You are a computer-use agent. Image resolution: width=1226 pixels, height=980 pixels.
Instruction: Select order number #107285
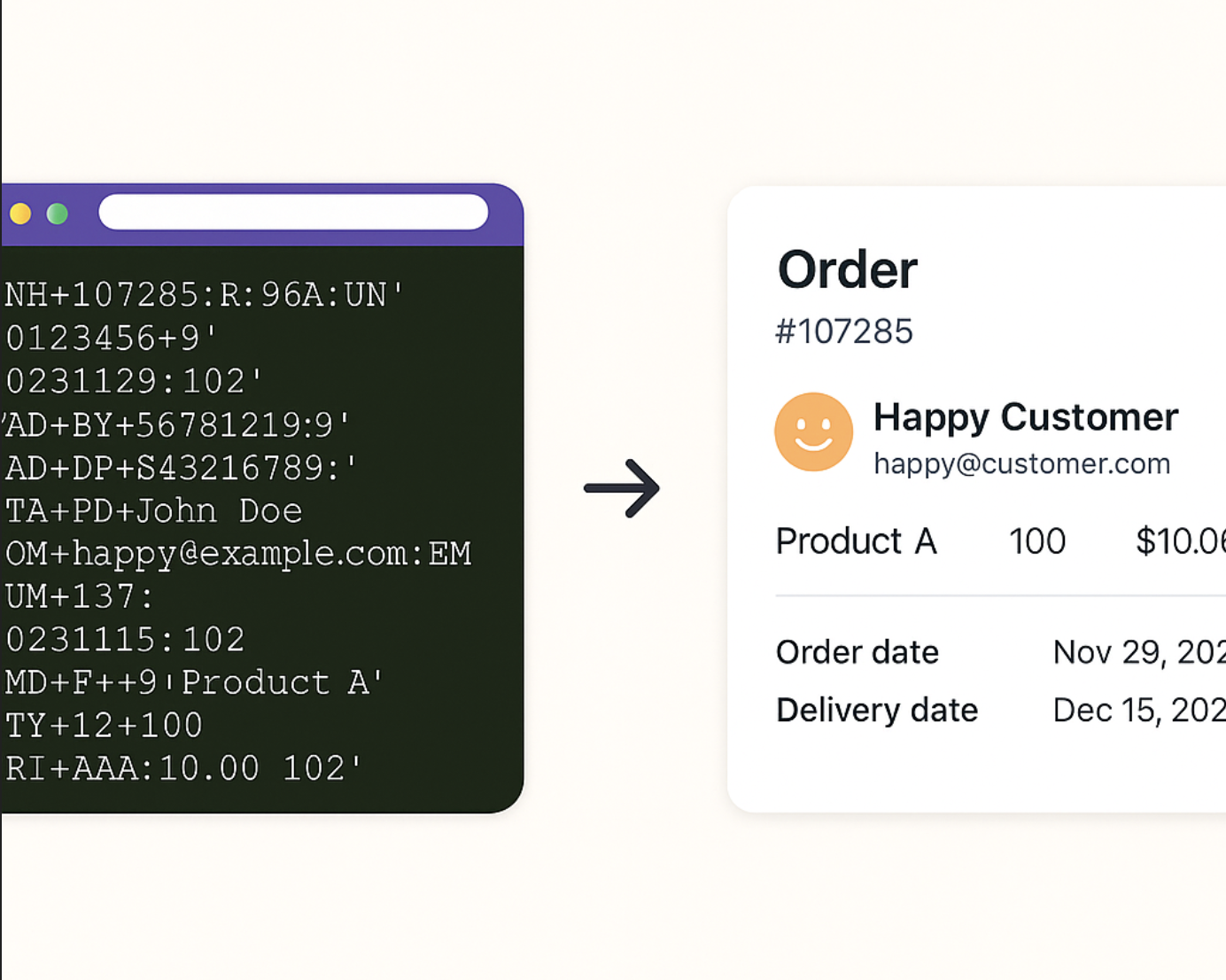coord(843,331)
